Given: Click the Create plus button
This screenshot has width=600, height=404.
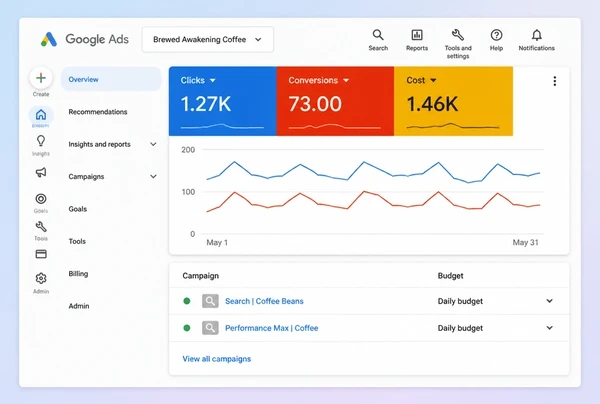Looking at the screenshot, I should pos(41,78).
